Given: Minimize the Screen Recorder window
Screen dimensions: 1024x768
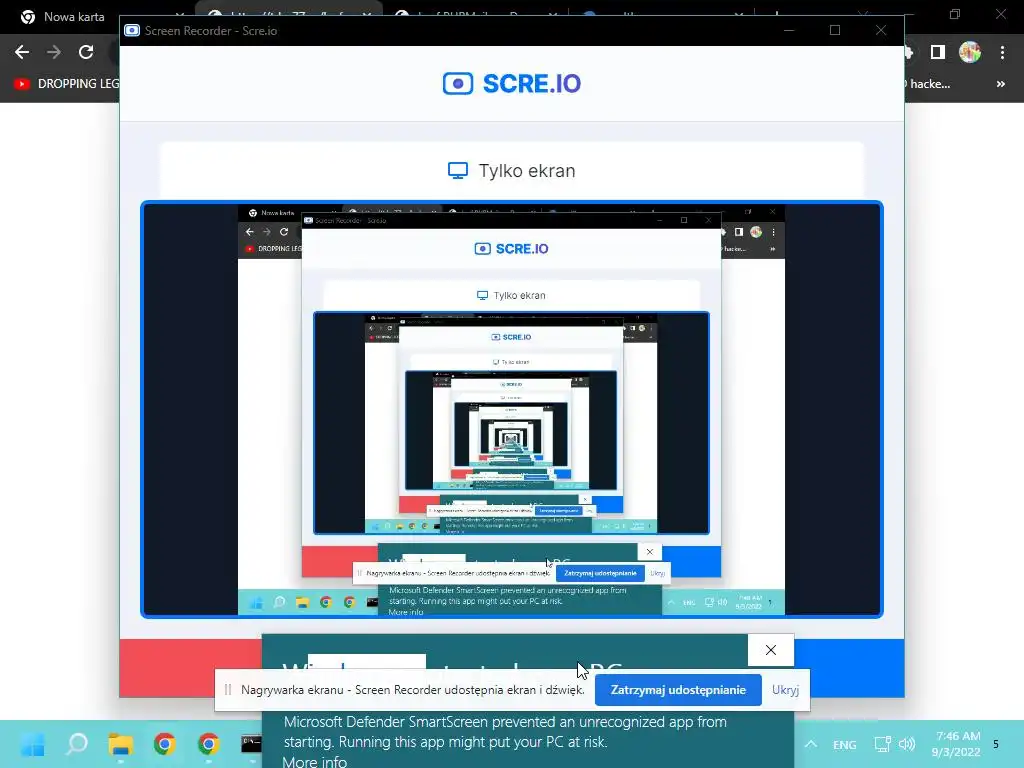Looking at the screenshot, I should pos(789,30).
